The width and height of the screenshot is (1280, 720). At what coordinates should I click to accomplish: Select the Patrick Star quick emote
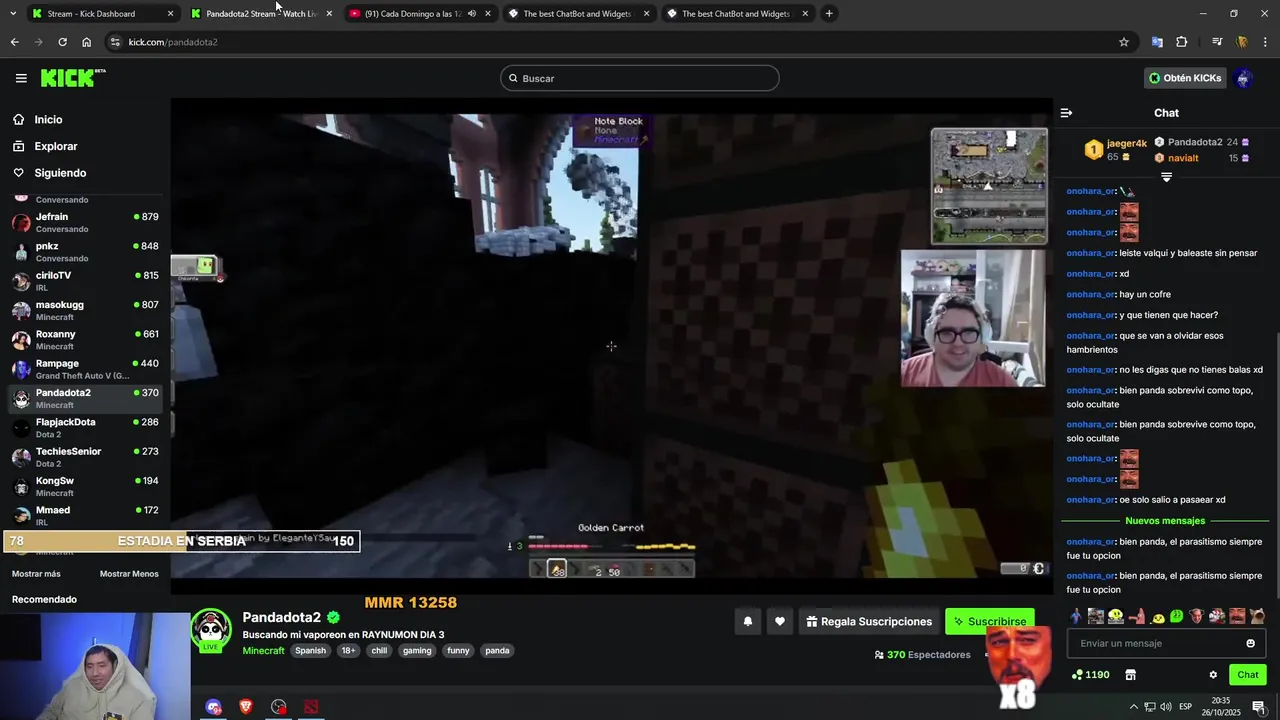coord(1136,616)
